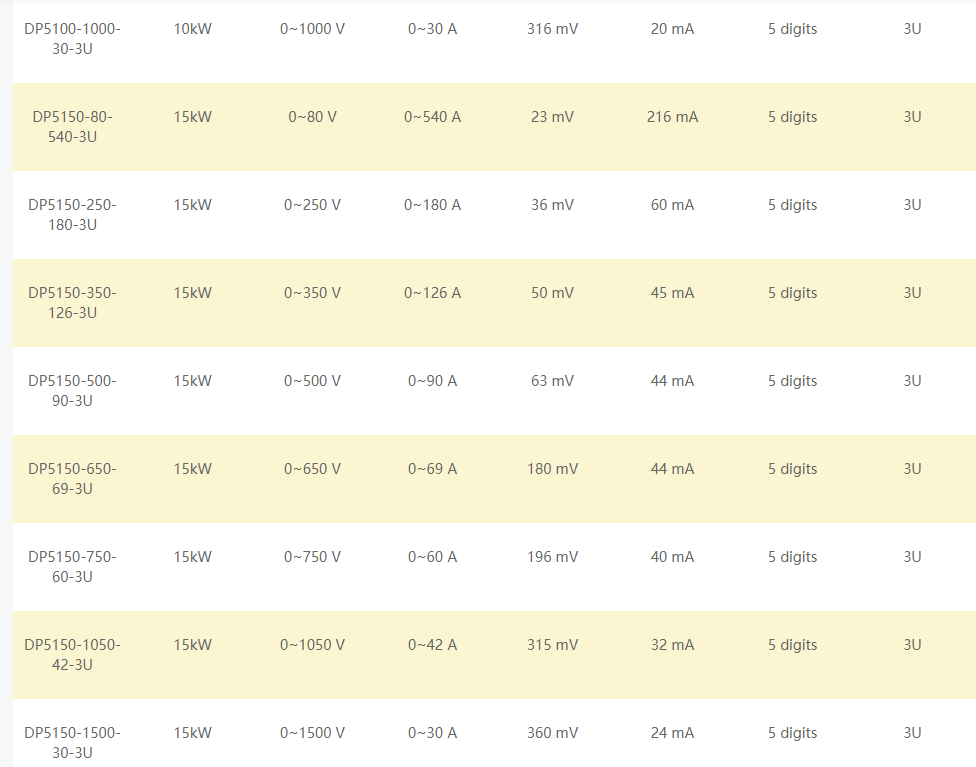
Task: Select the DP5150-650-69-3U model cell
Action: point(72,479)
